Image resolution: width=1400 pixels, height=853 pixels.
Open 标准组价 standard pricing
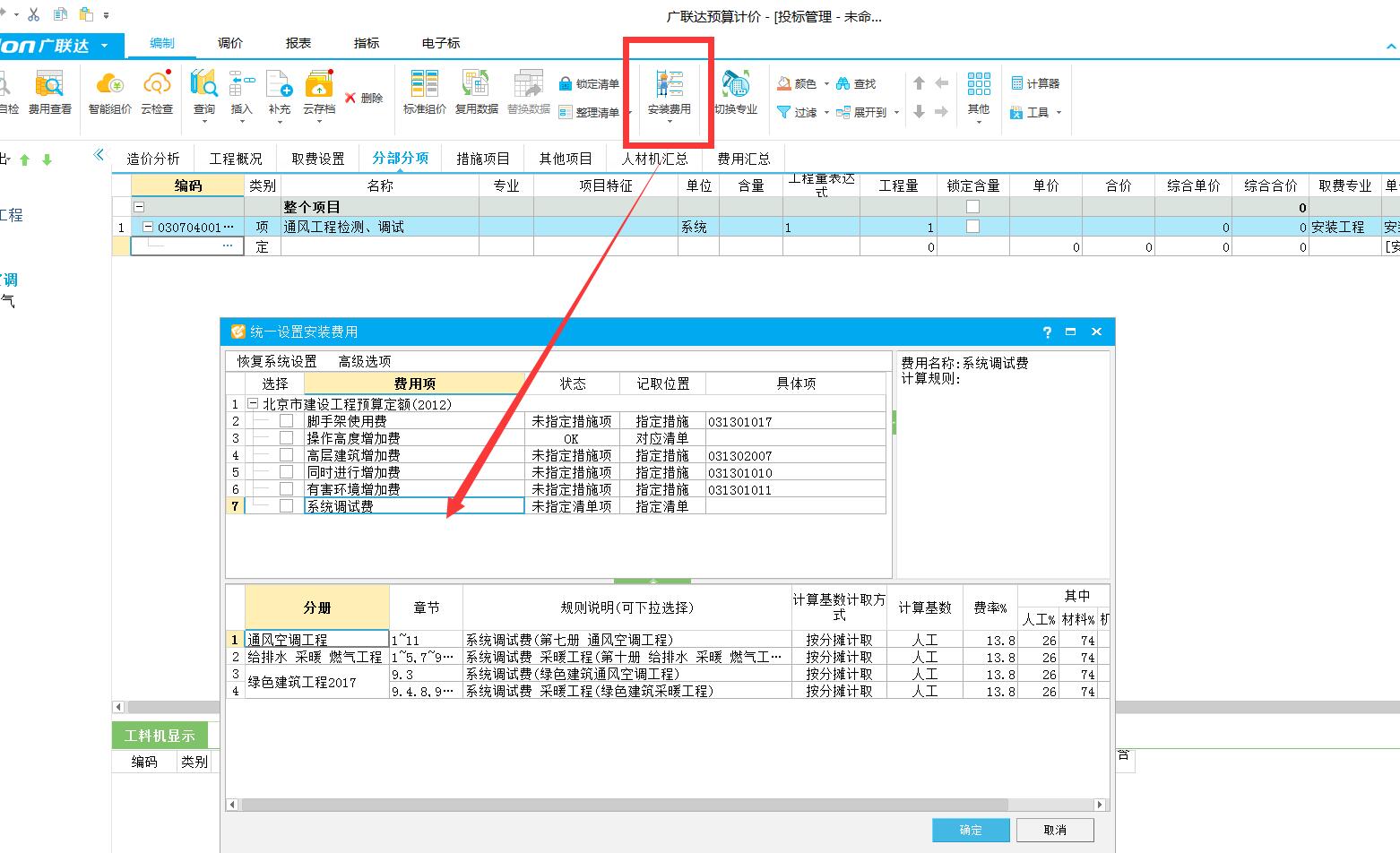[x=425, y=92]
